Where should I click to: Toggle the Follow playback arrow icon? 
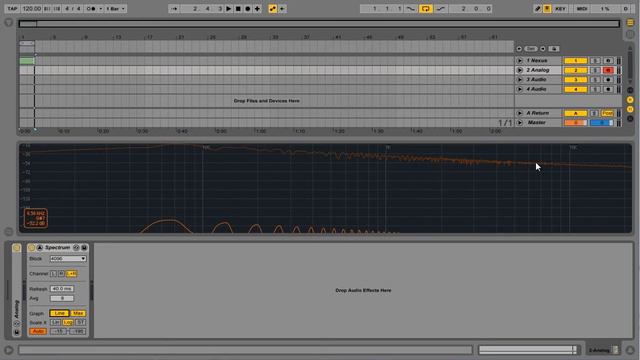tap(174, 9)
